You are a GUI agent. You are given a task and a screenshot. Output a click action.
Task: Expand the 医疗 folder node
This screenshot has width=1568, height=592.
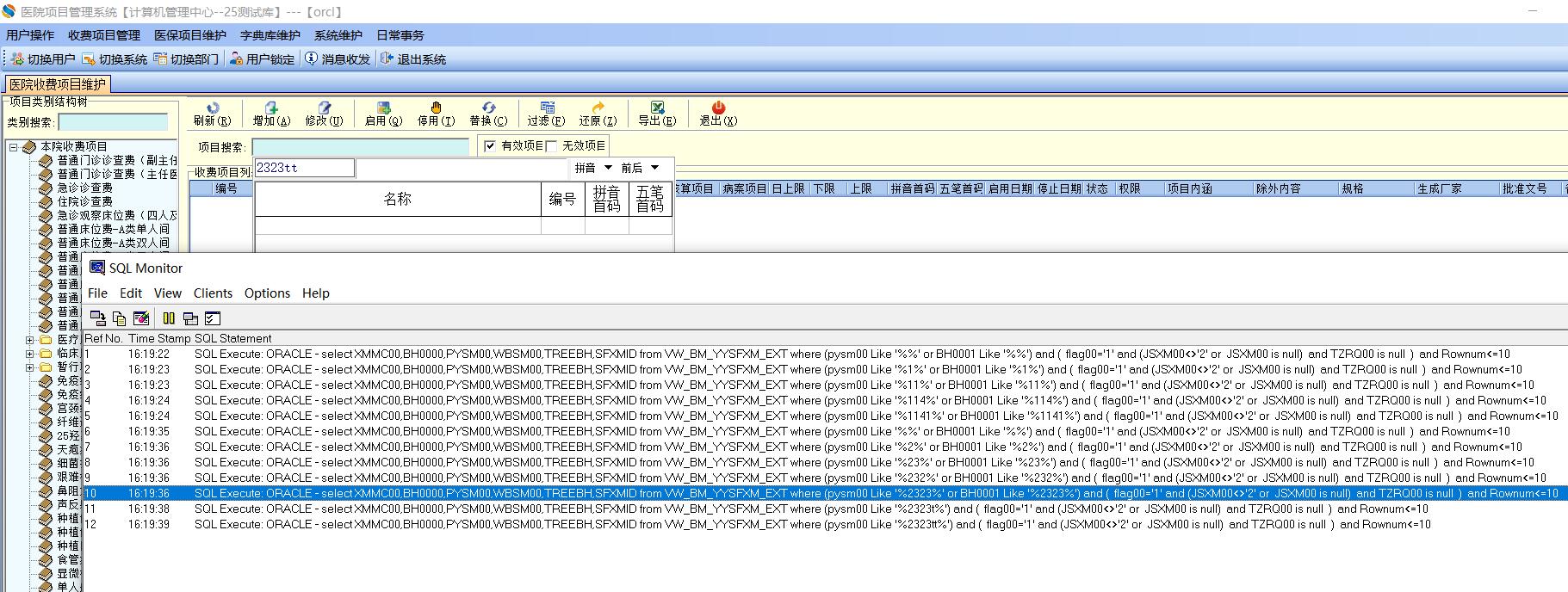[x=30, y=340]
